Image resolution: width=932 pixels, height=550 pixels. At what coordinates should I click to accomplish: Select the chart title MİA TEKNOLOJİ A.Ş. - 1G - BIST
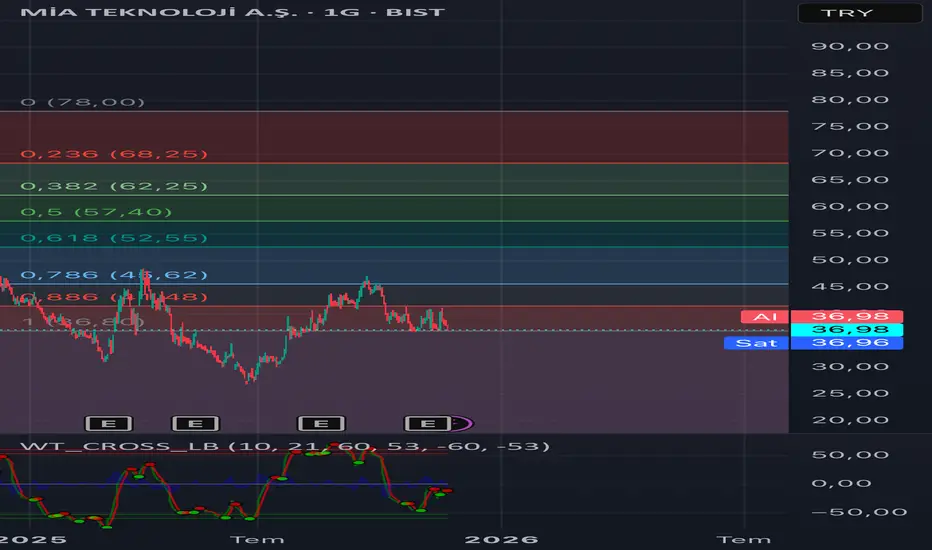232,12
